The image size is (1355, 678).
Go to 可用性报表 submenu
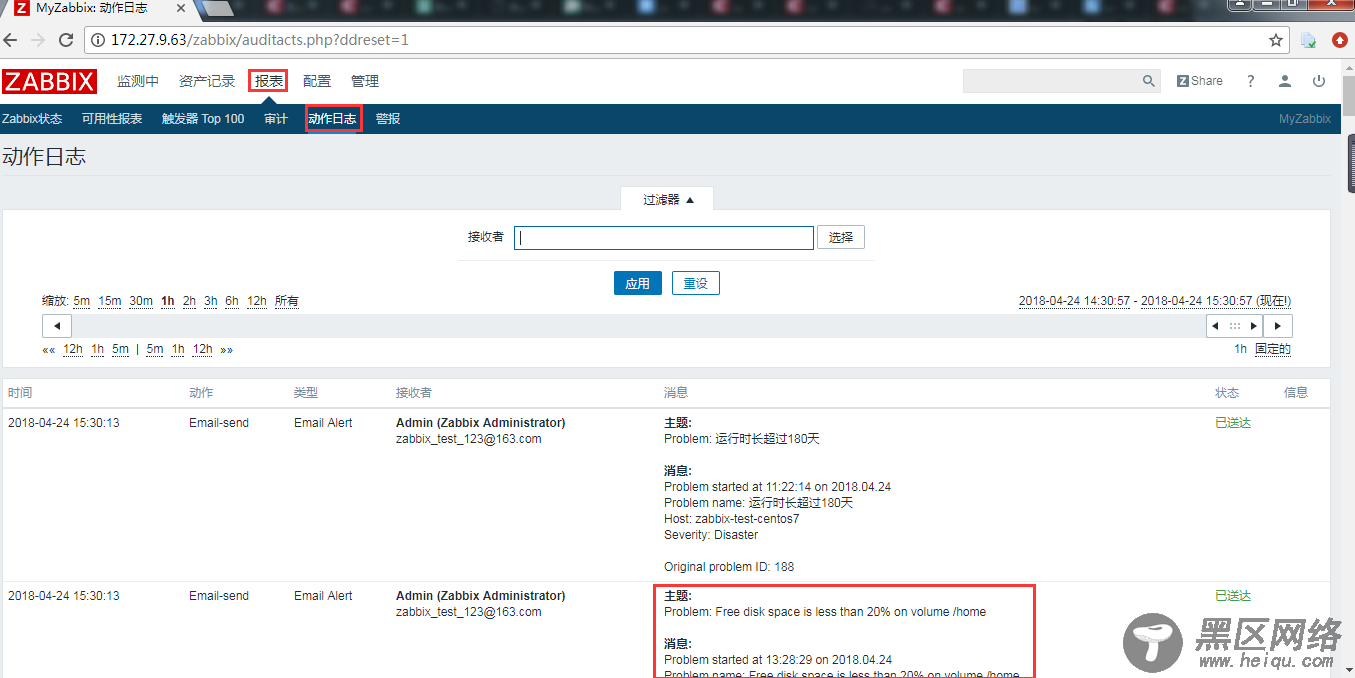coord(112,119)
